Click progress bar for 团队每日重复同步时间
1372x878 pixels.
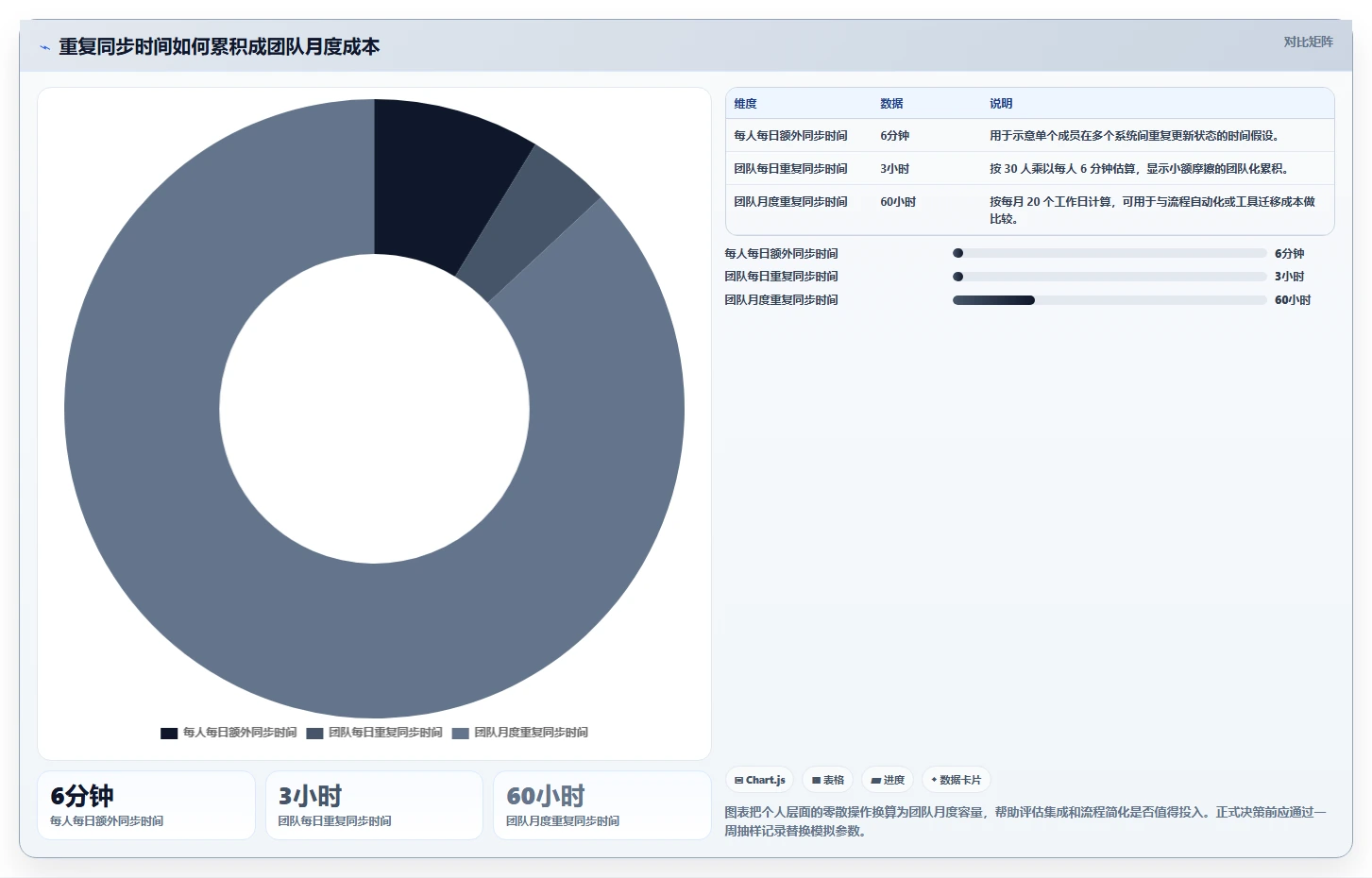click(x=1109, y=277)
